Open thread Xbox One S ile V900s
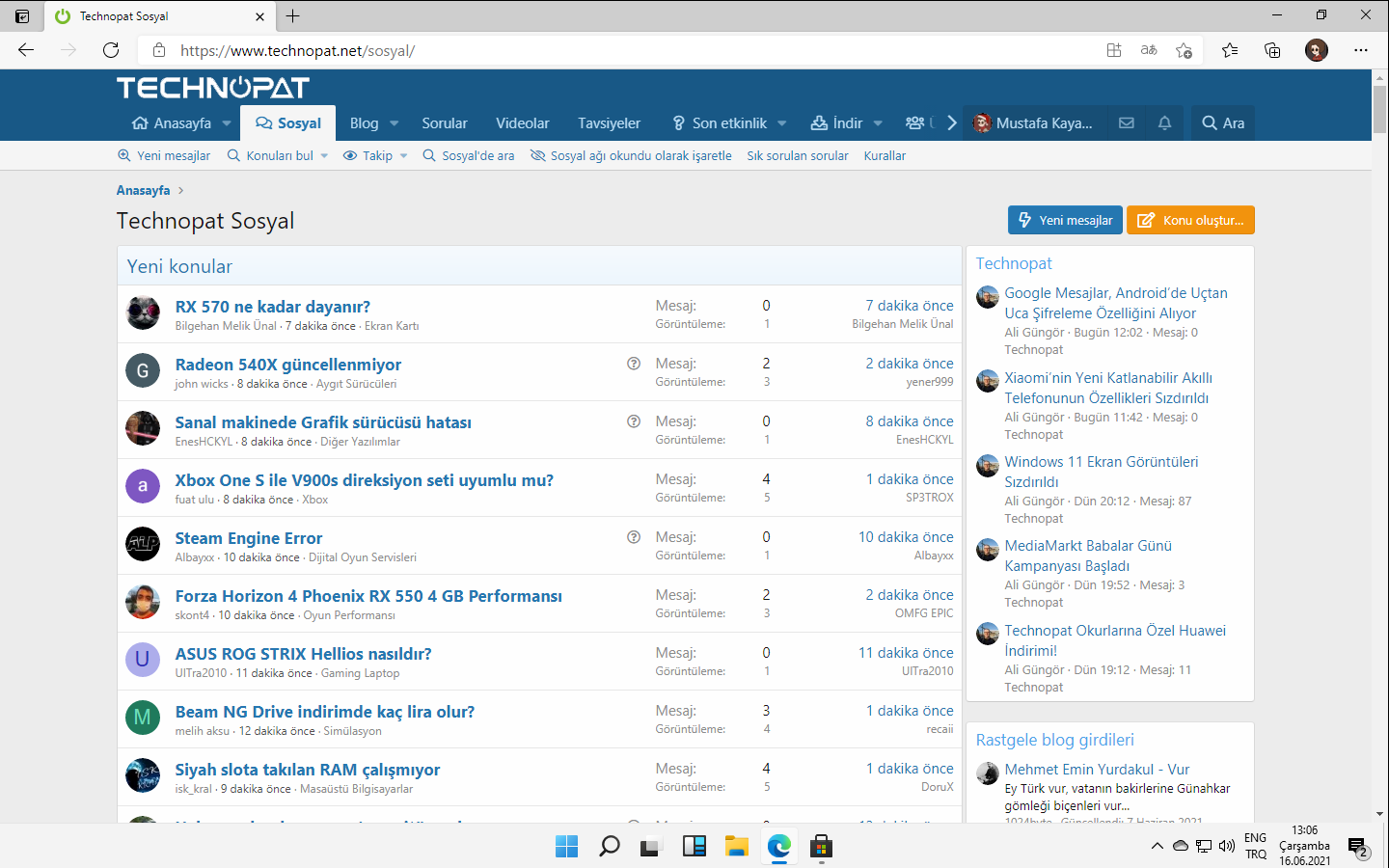This screenshot has width=1389, height=868. (x=365, y=480)
